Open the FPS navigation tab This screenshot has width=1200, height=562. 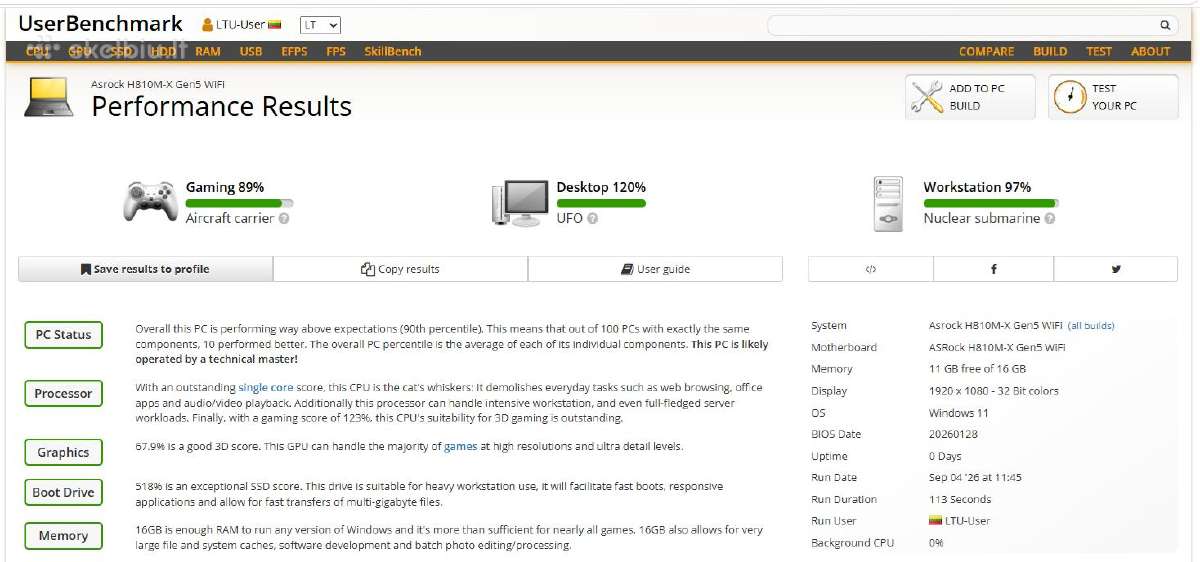(x=336, y=51)
